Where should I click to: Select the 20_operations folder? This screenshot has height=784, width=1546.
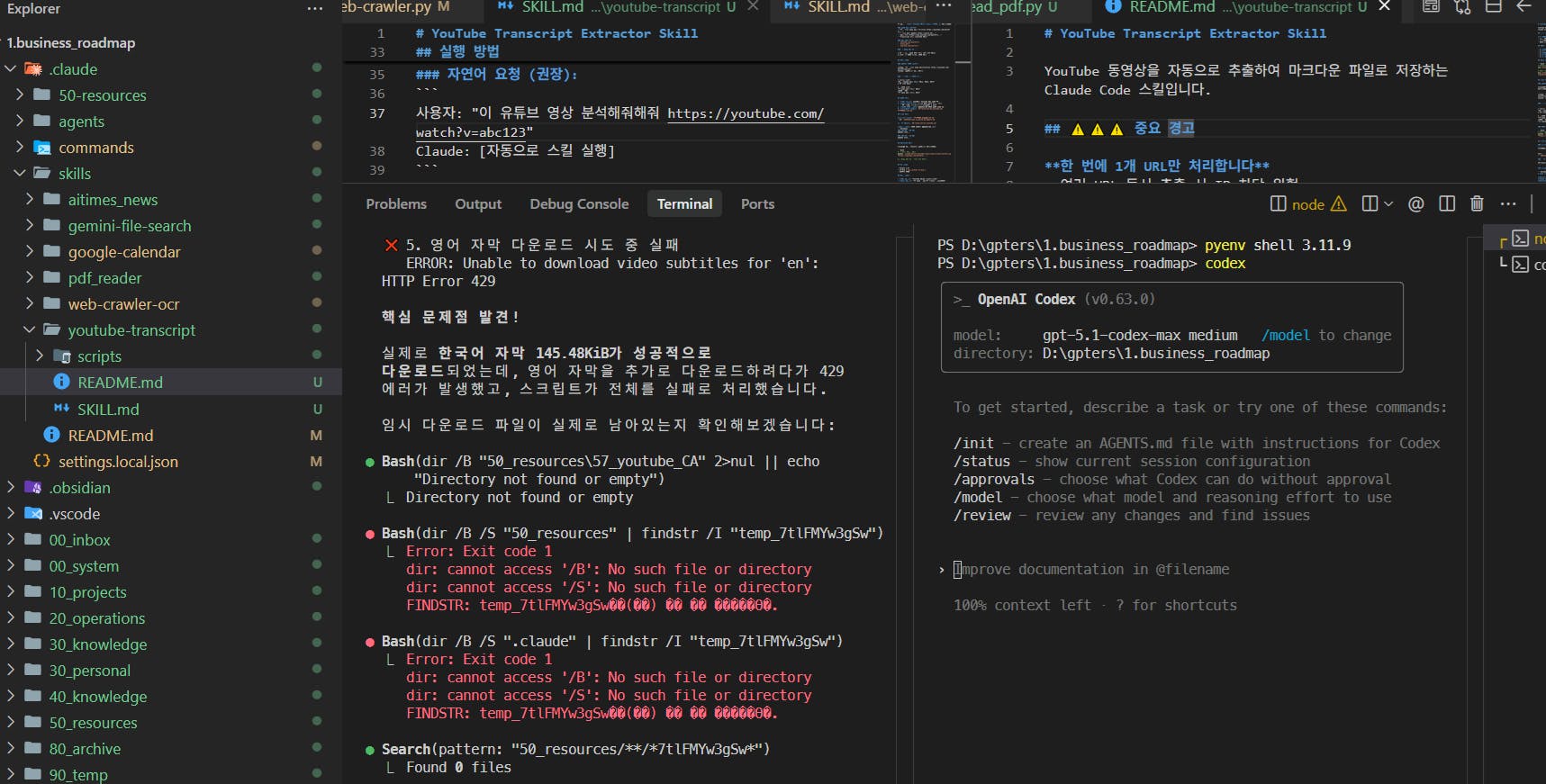pyautogui.click(x=171, y=618)
